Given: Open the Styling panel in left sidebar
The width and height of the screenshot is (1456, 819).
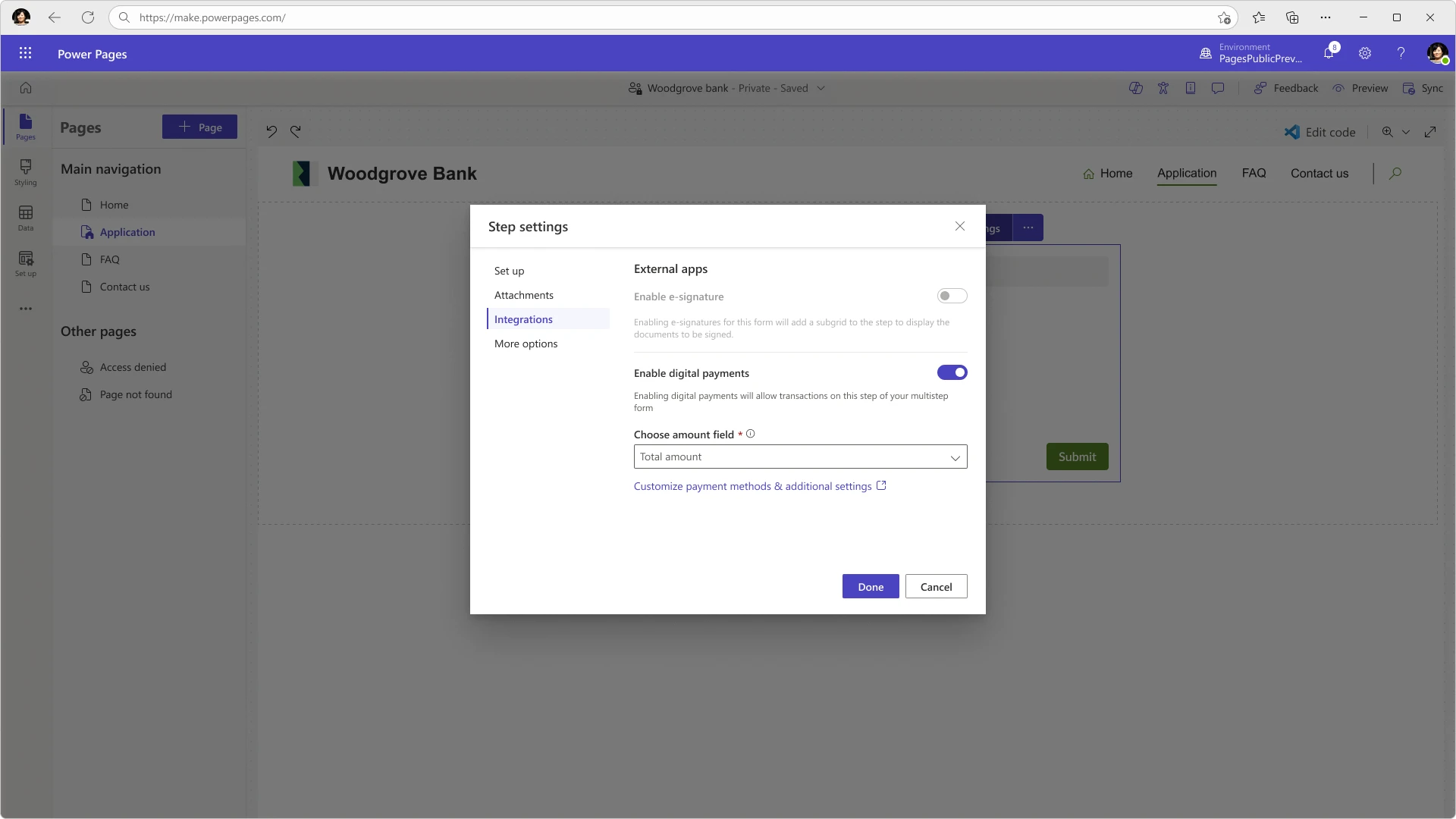Looking at the screenshot, I should pos(25,173).
